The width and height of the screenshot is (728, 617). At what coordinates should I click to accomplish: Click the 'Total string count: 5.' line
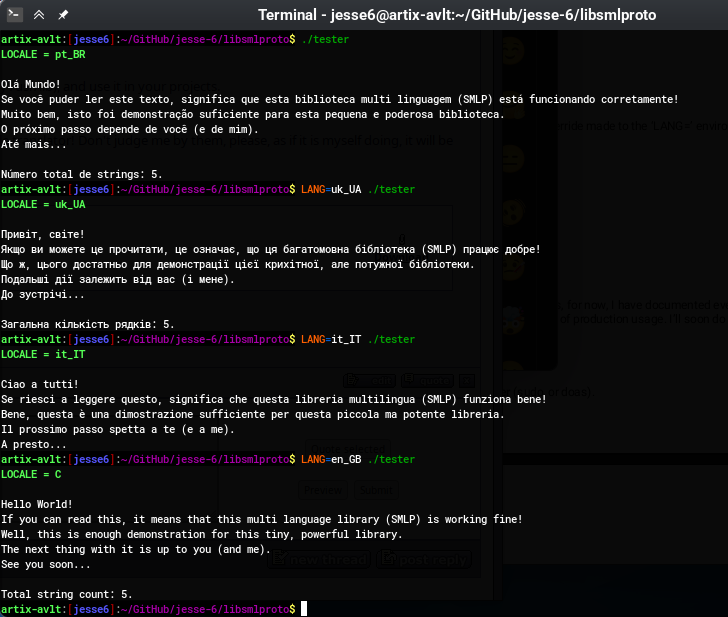[67, 594]
